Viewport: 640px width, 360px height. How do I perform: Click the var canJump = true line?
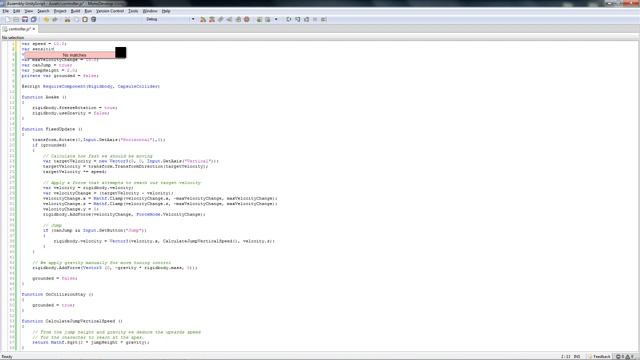point(47,65)
